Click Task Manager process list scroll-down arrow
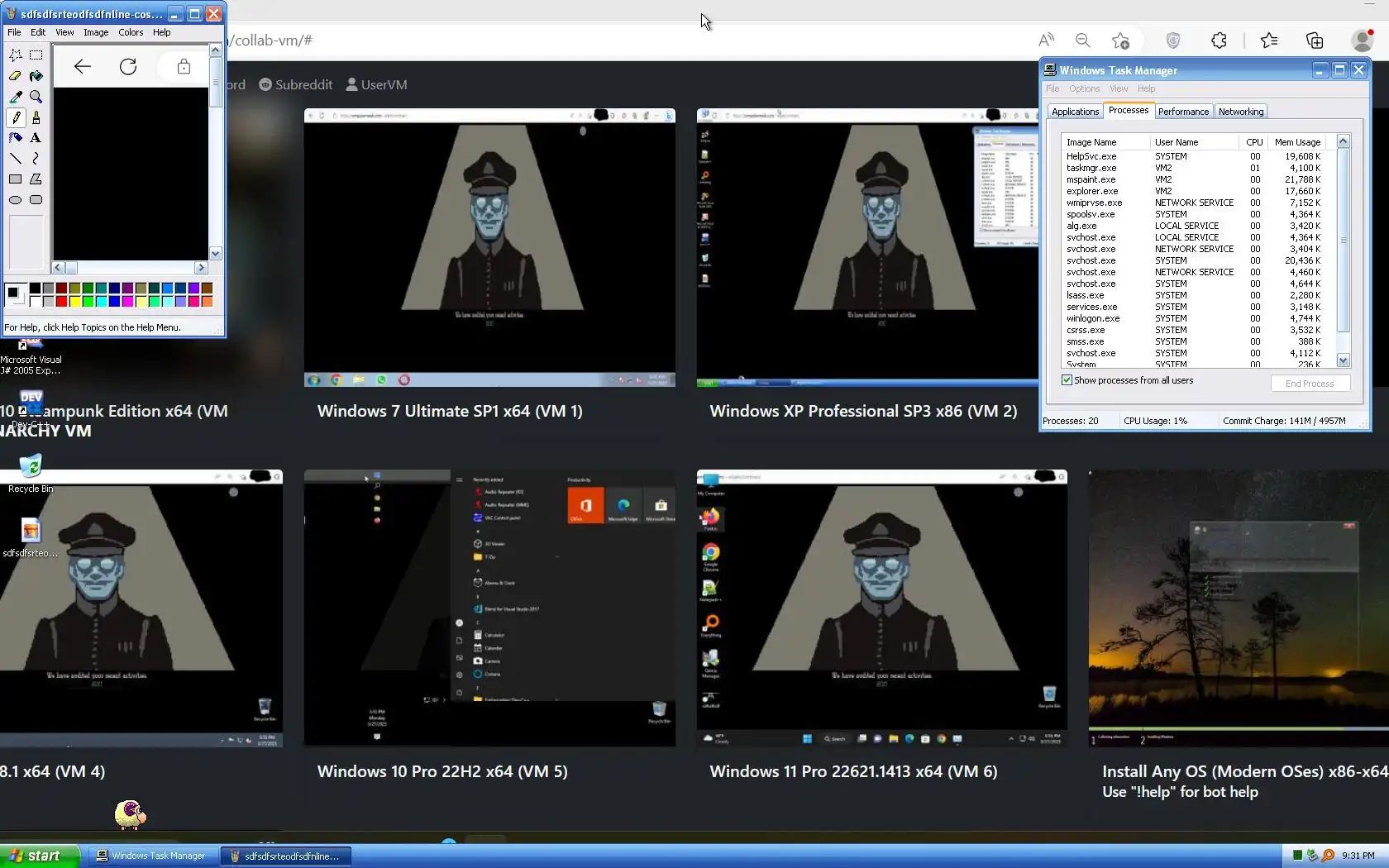This screenshot has width=1389, height=868. pos(1344,360)
